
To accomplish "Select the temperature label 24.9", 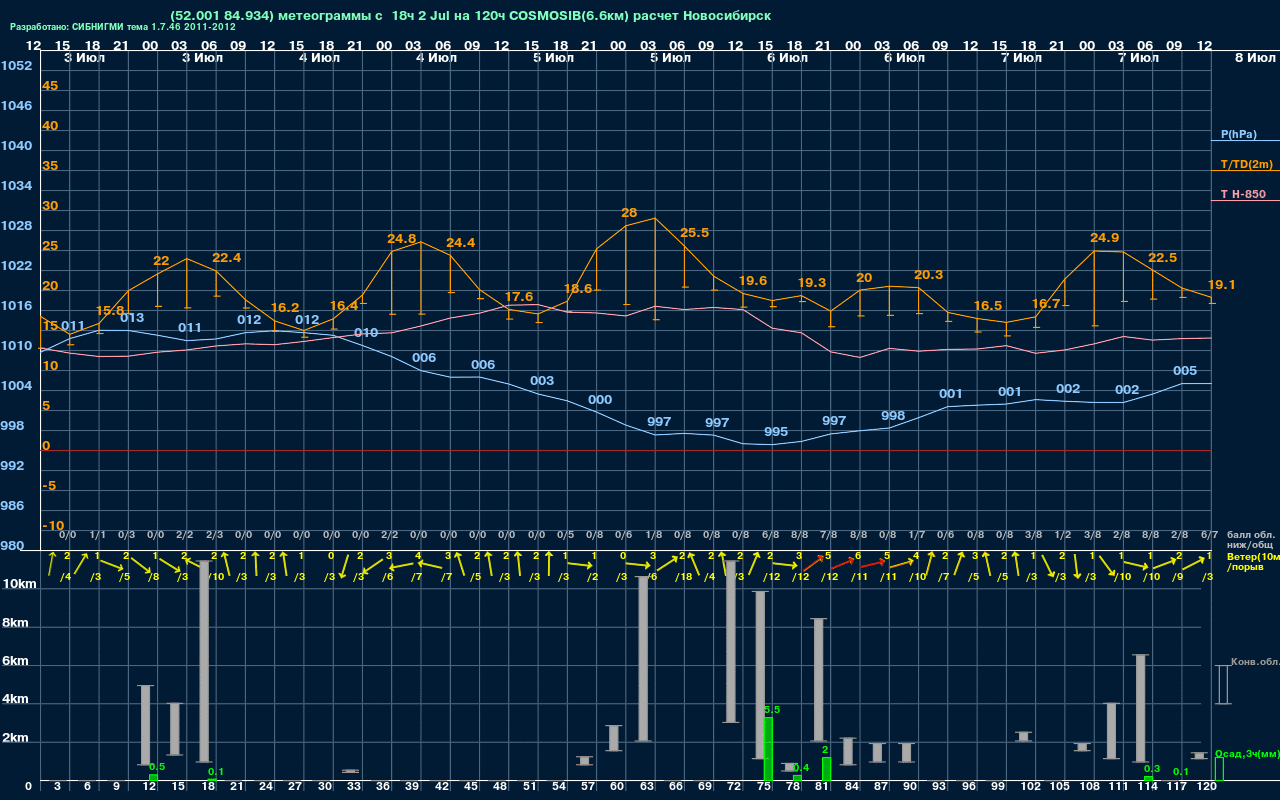I will click(x=1104, y=238).
